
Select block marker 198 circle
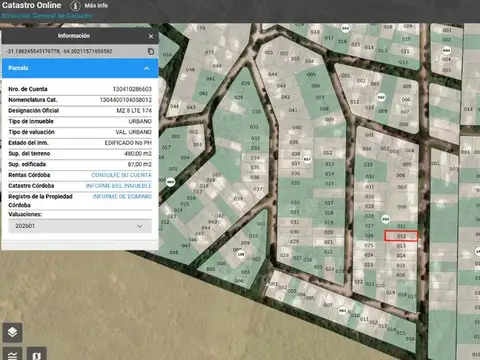click(x=241, y=254)
